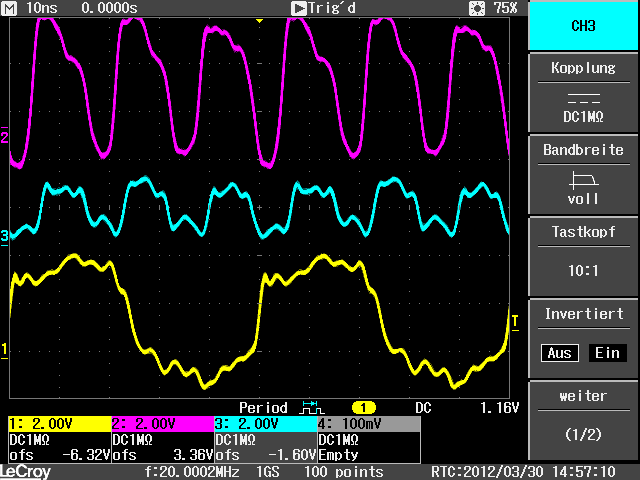Click the channel 2 ground marker

4,137
